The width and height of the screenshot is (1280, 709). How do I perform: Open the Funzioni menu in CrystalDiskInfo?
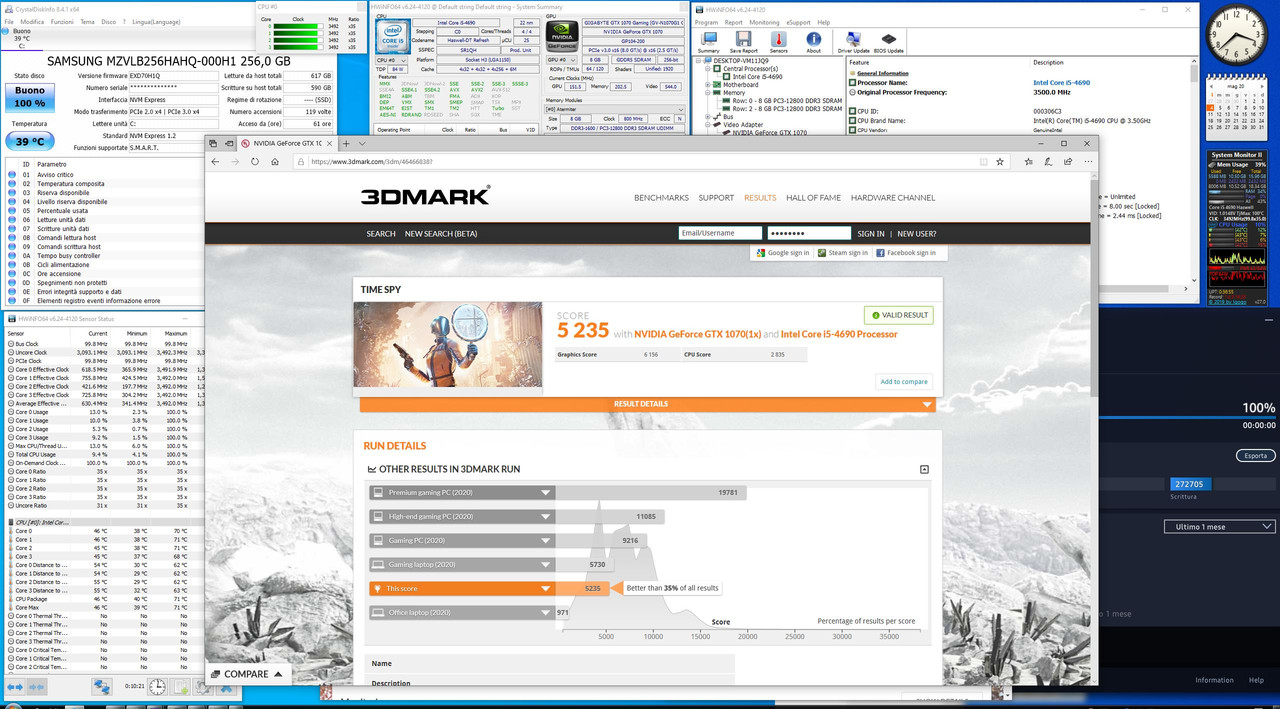tap(62, 21)
